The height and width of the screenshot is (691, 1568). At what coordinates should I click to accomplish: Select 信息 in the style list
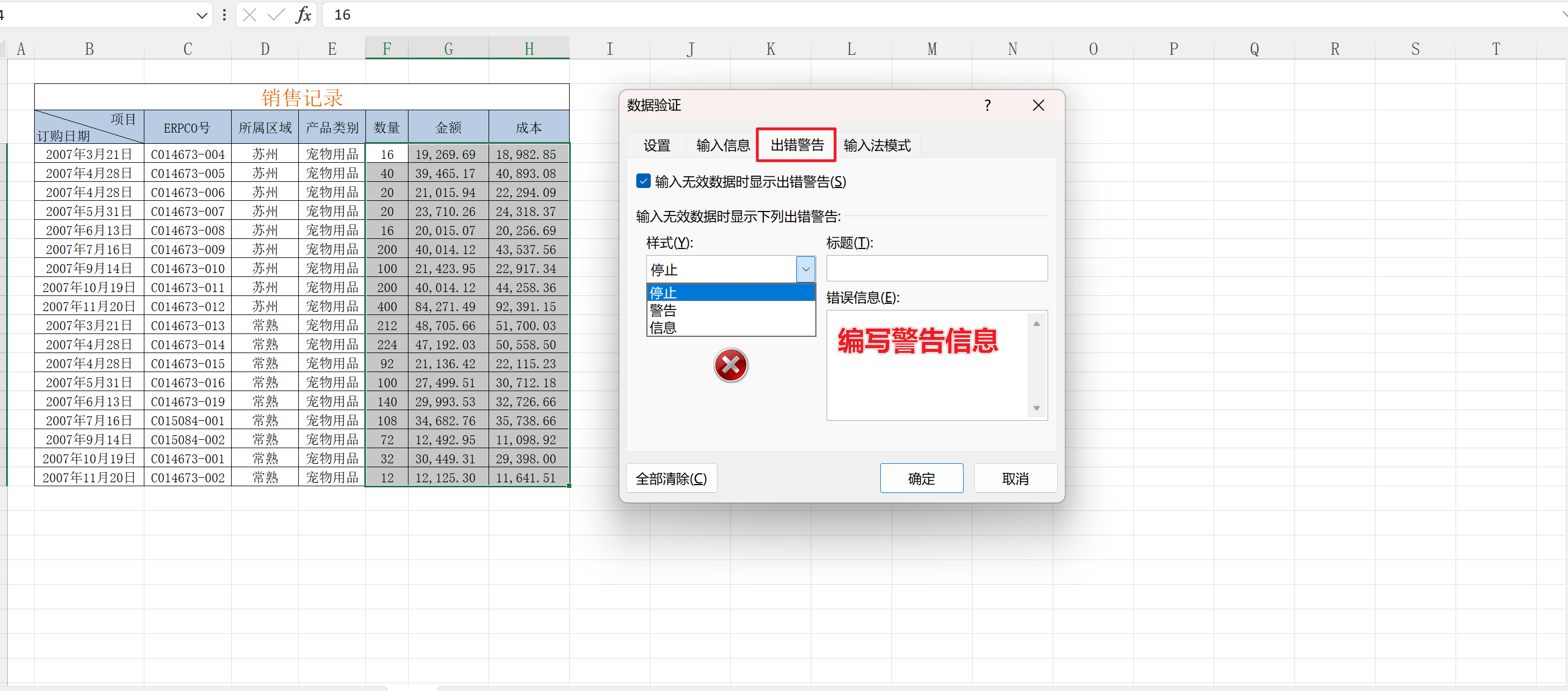730,328
